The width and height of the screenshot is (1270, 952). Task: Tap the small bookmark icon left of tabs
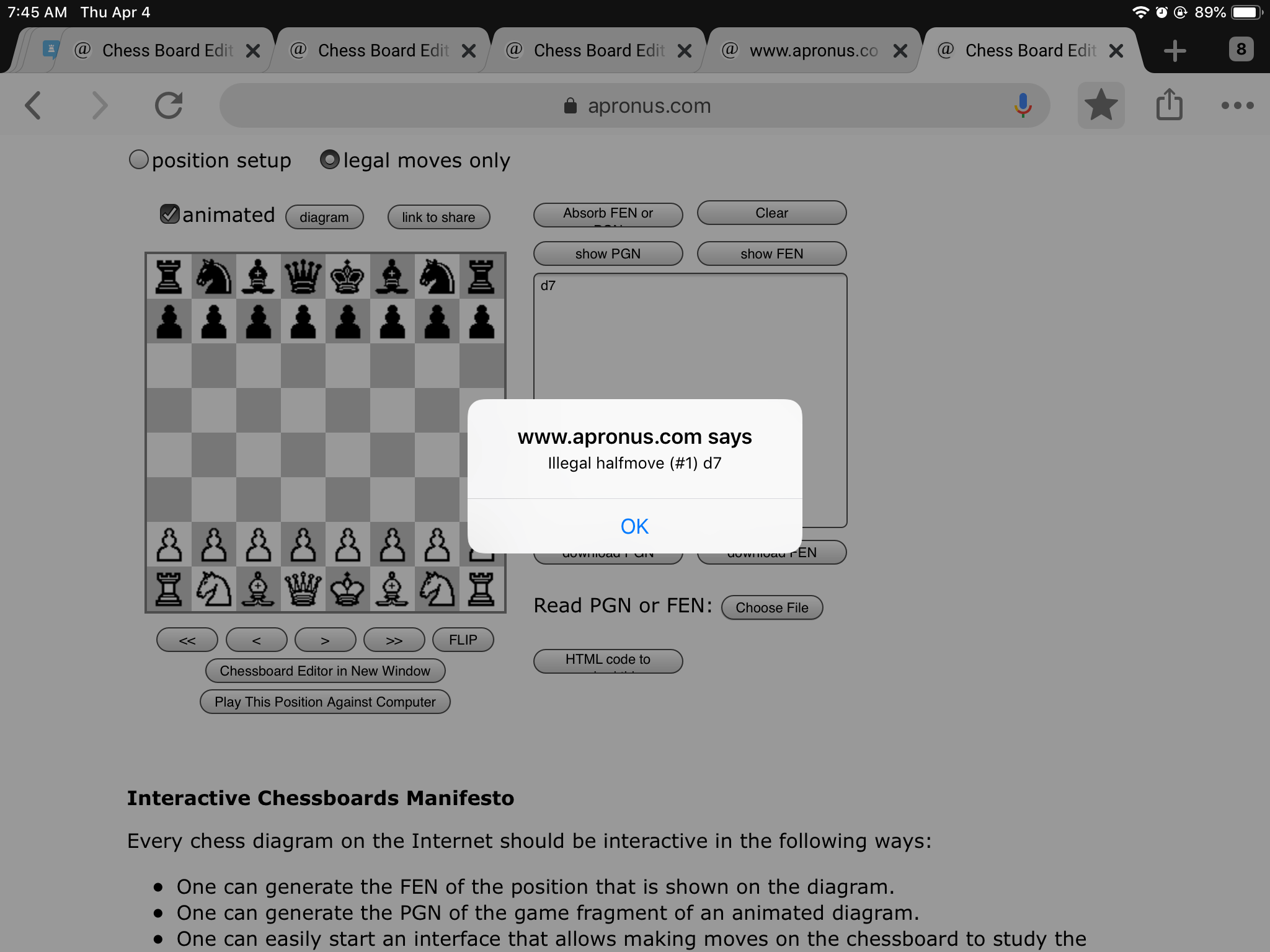(x=50, y=49)
